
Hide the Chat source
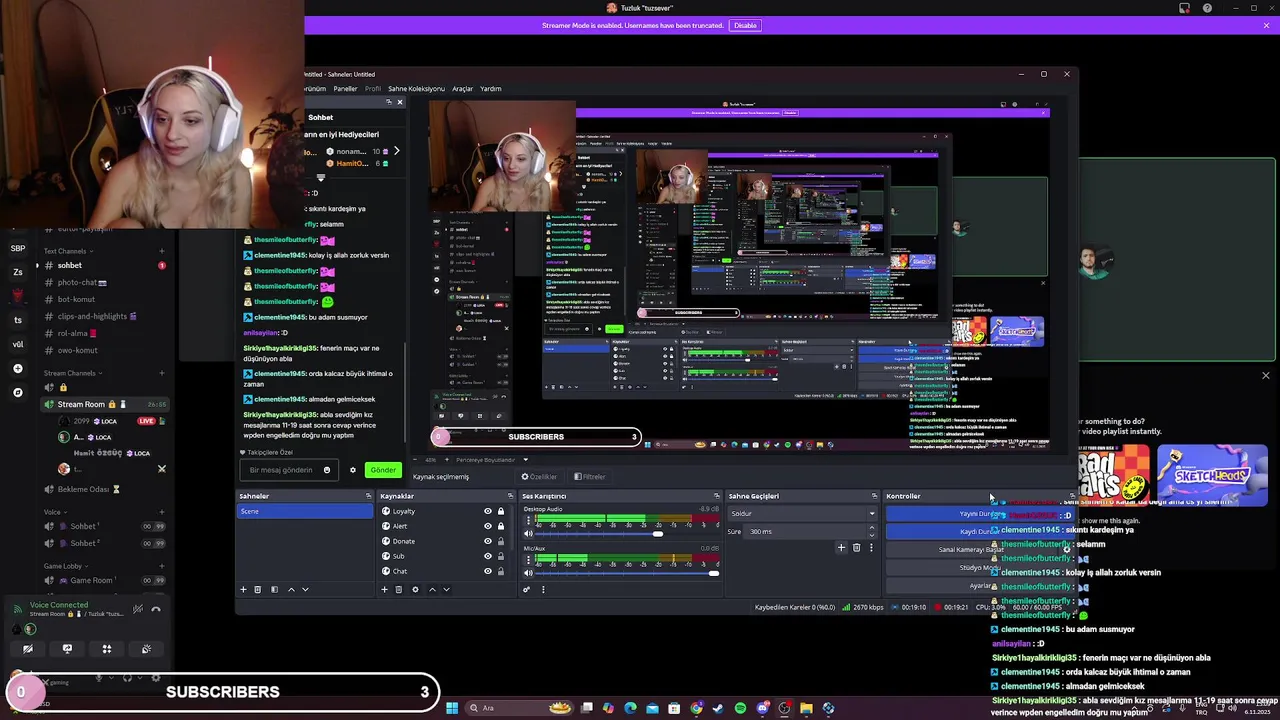pyautogui.click(x=488, y=571)
